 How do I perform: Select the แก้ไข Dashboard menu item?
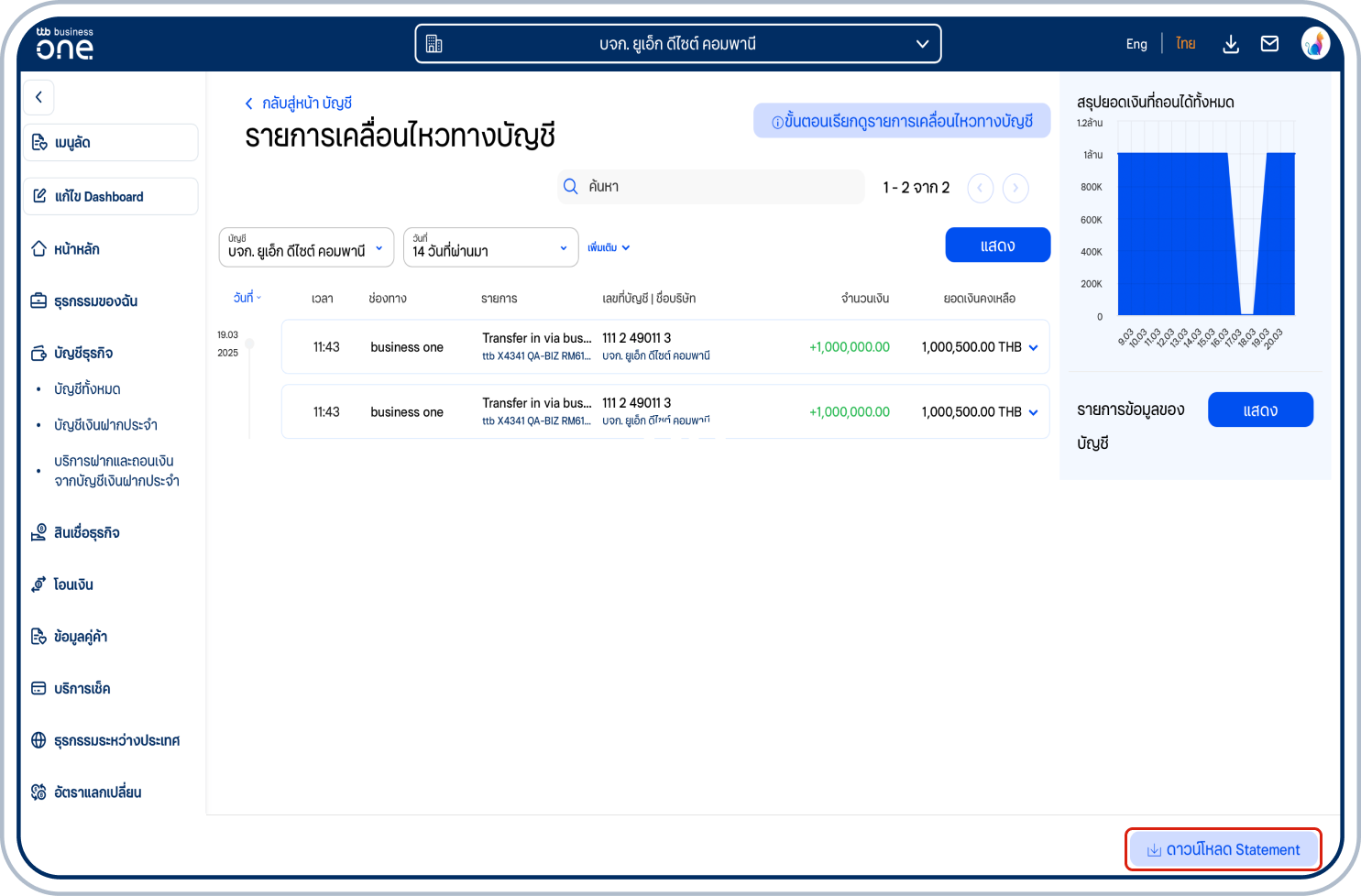point(110,196)
